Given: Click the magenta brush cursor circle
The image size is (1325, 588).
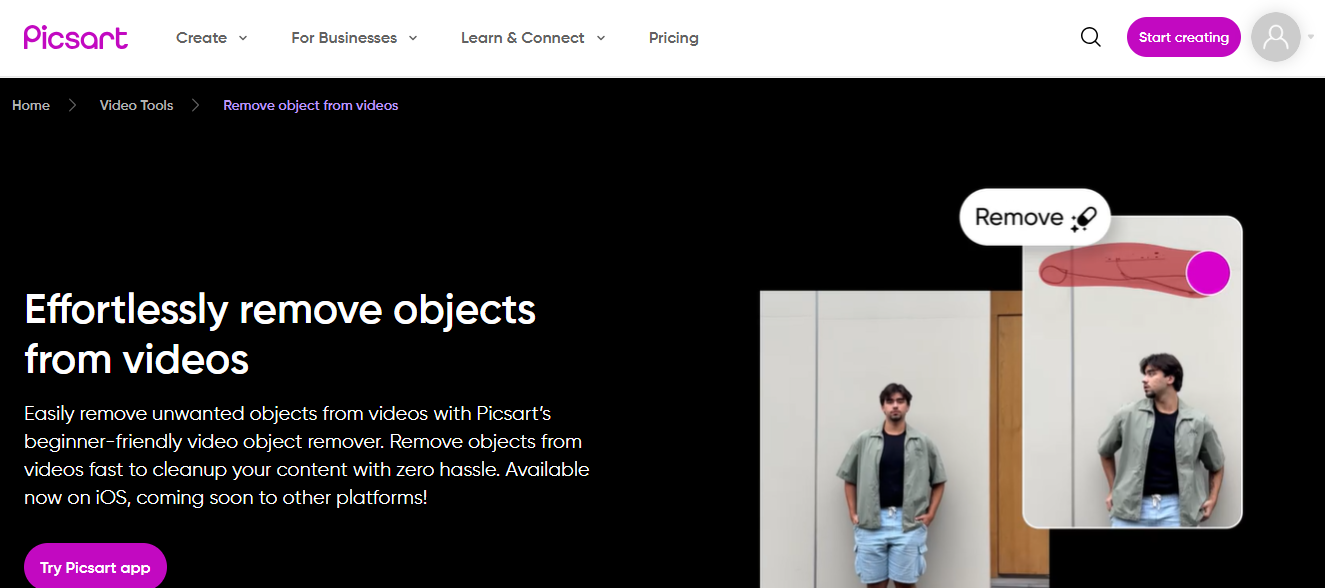Looking at the screenshot, I should 1208,273.
